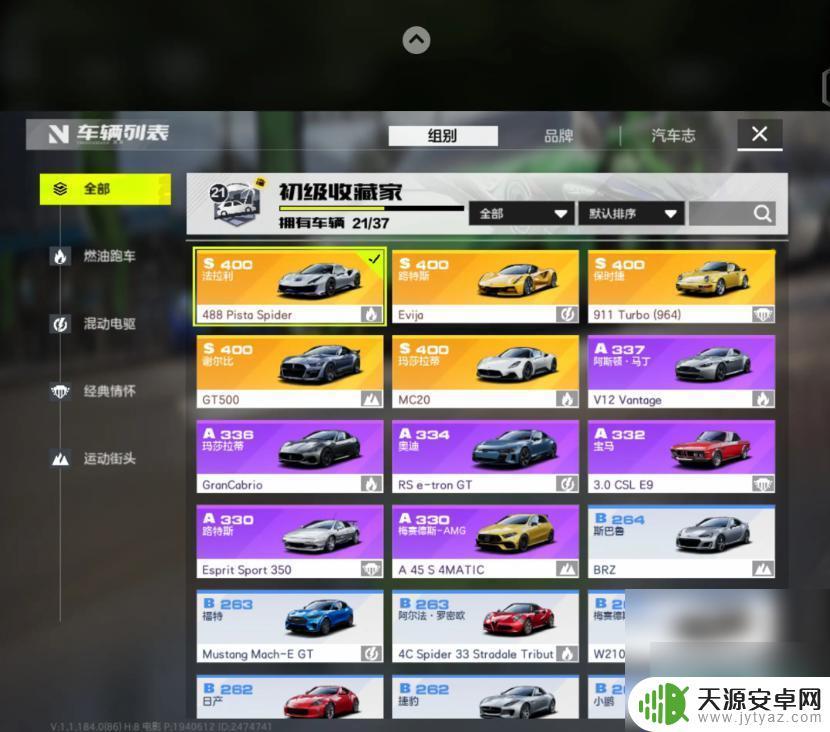This screenshot has width=830, height=732.
Task: Click electric type icon on Mustang Mach-E GT
Action: click(371, 654)
